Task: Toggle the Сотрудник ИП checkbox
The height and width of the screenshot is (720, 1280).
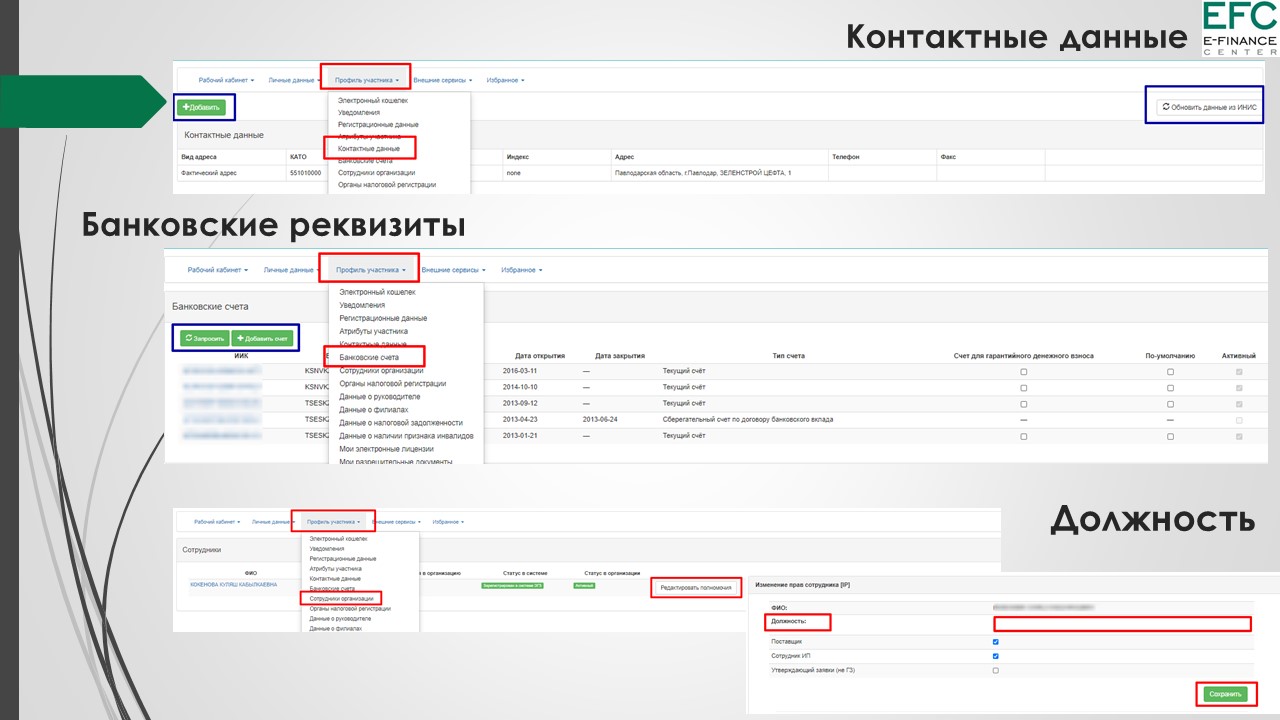Action: [996, 656]
